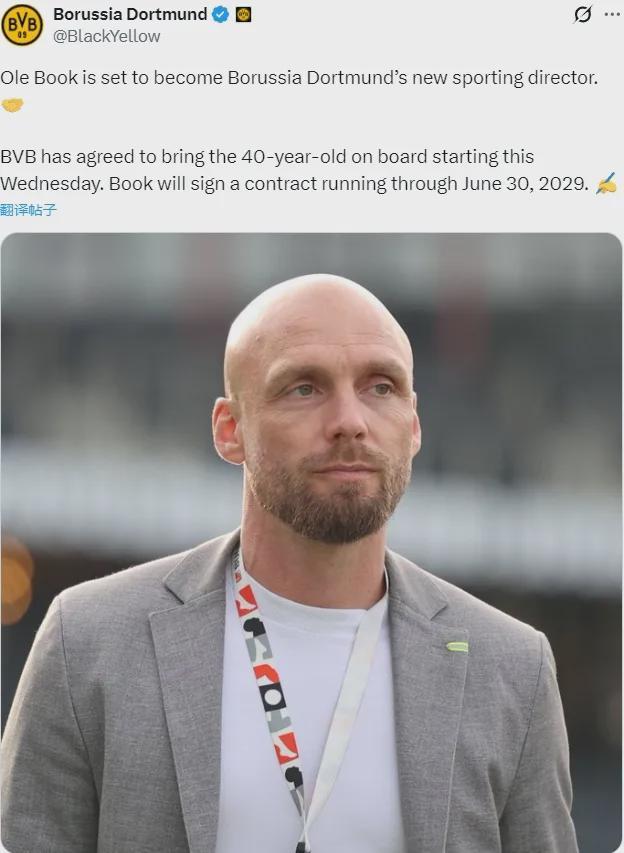Click the green lapel pin in the photo
Image resolution: width=624 pixels, height=853 pixels.
point(457,646)
